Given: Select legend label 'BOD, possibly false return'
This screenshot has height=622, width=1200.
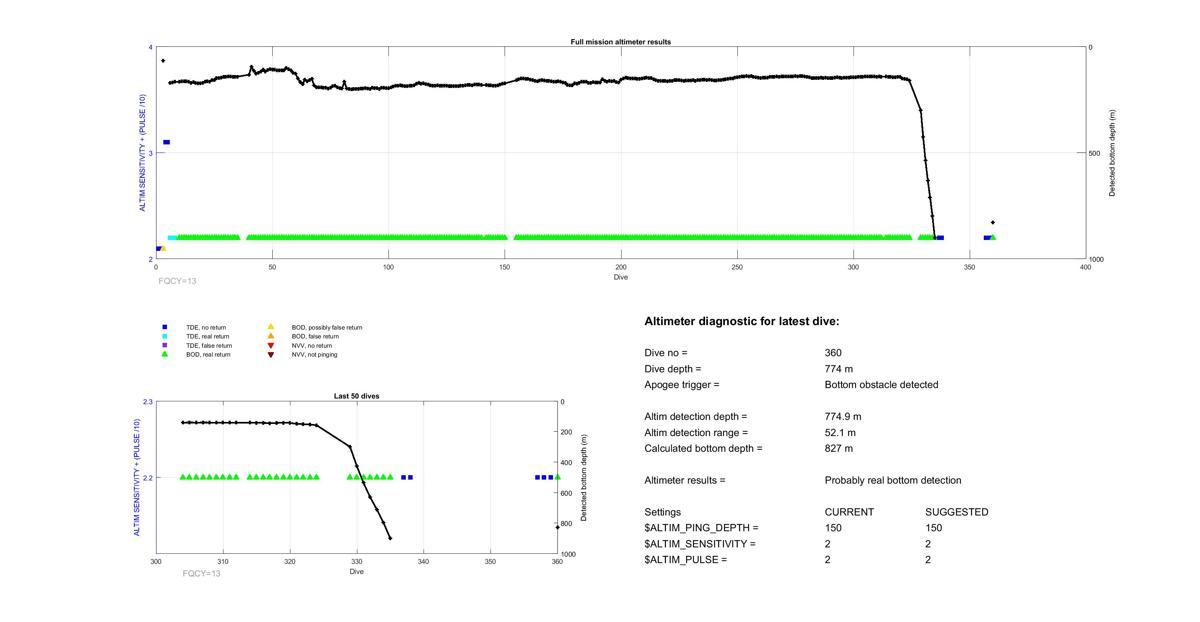Looking at the screenshot, I should 327,327.
